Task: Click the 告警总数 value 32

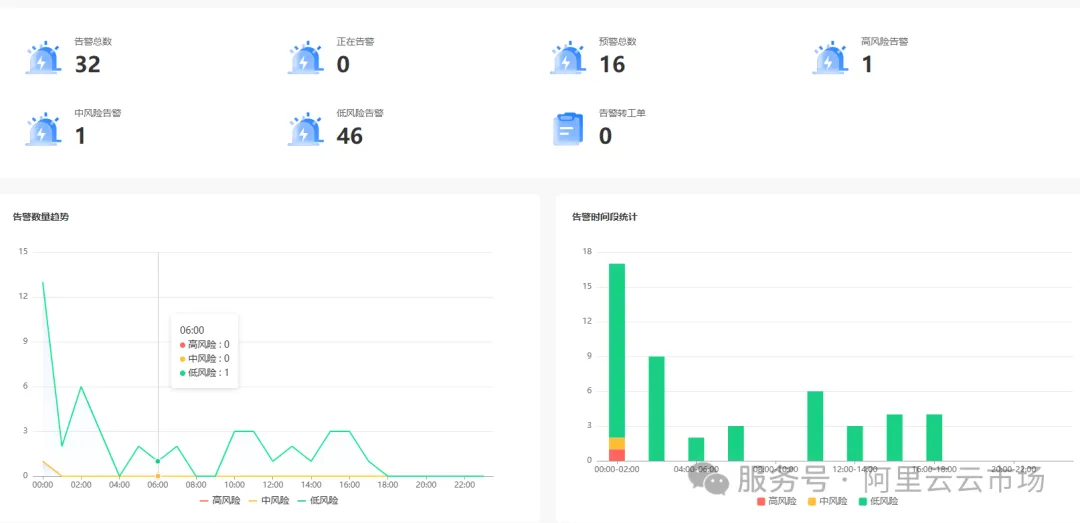Action: coord(87,64)
